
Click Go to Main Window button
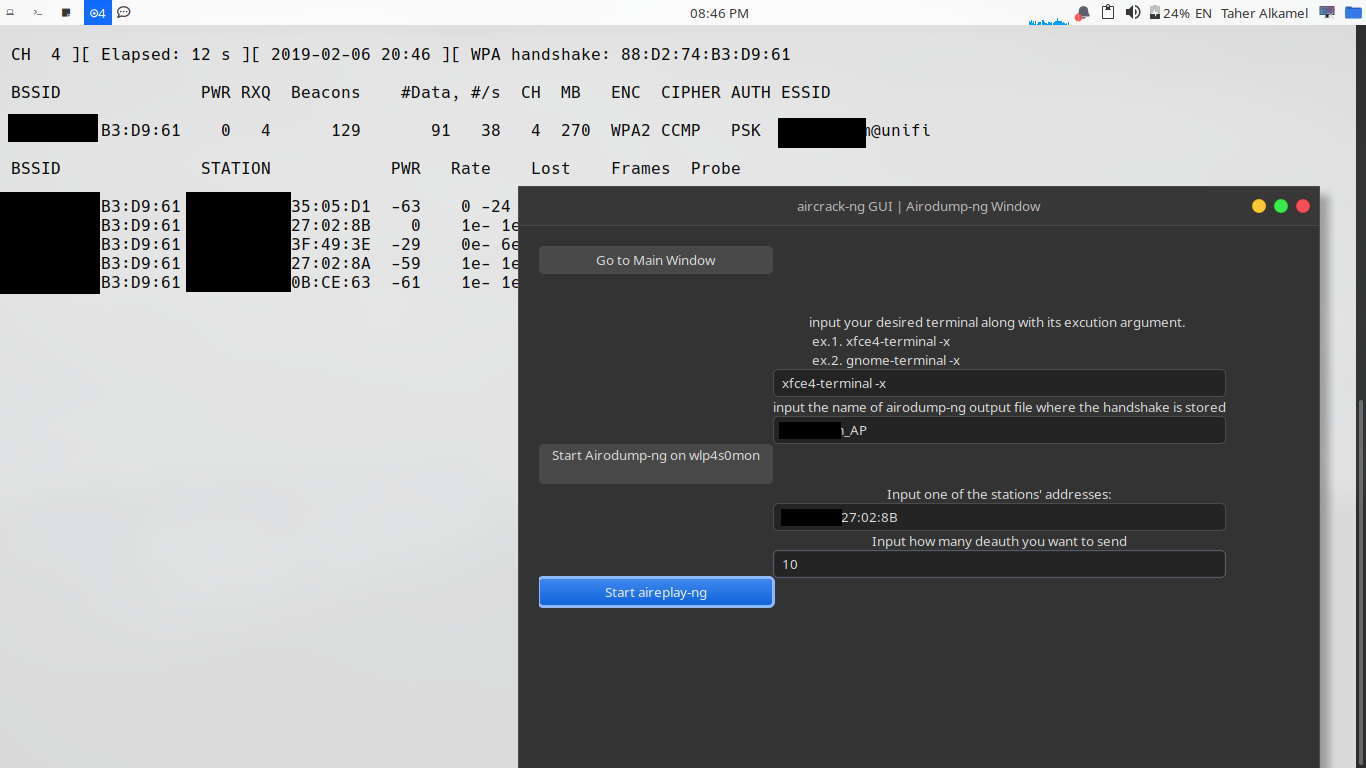(x=656, y=260)
